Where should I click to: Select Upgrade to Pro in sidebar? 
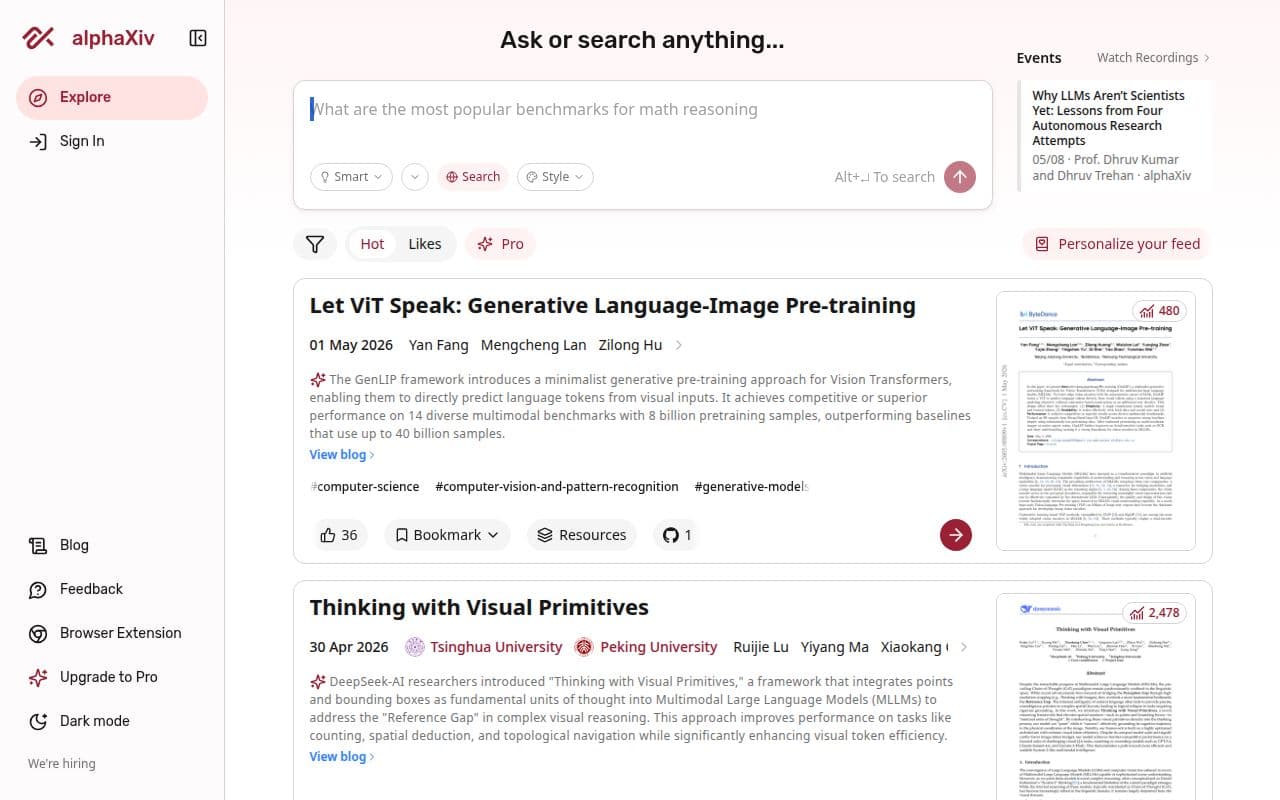[112, 677]
